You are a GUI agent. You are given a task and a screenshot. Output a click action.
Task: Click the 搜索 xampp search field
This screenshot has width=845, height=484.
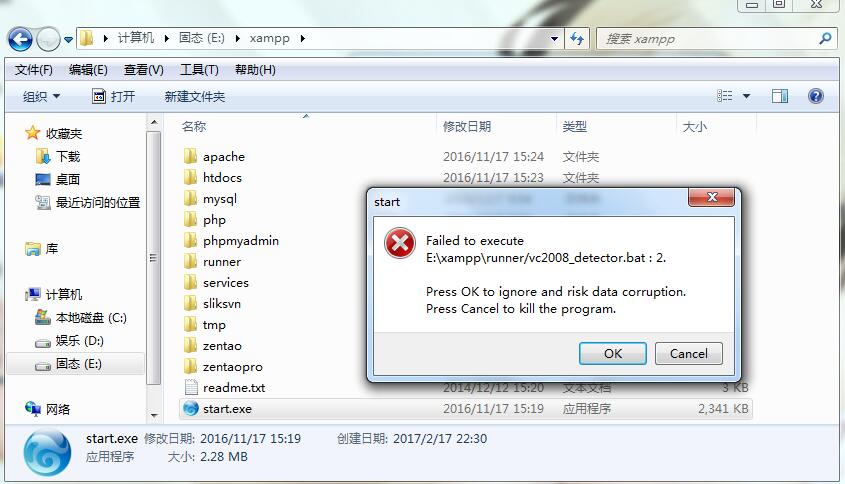coord(709,39)
